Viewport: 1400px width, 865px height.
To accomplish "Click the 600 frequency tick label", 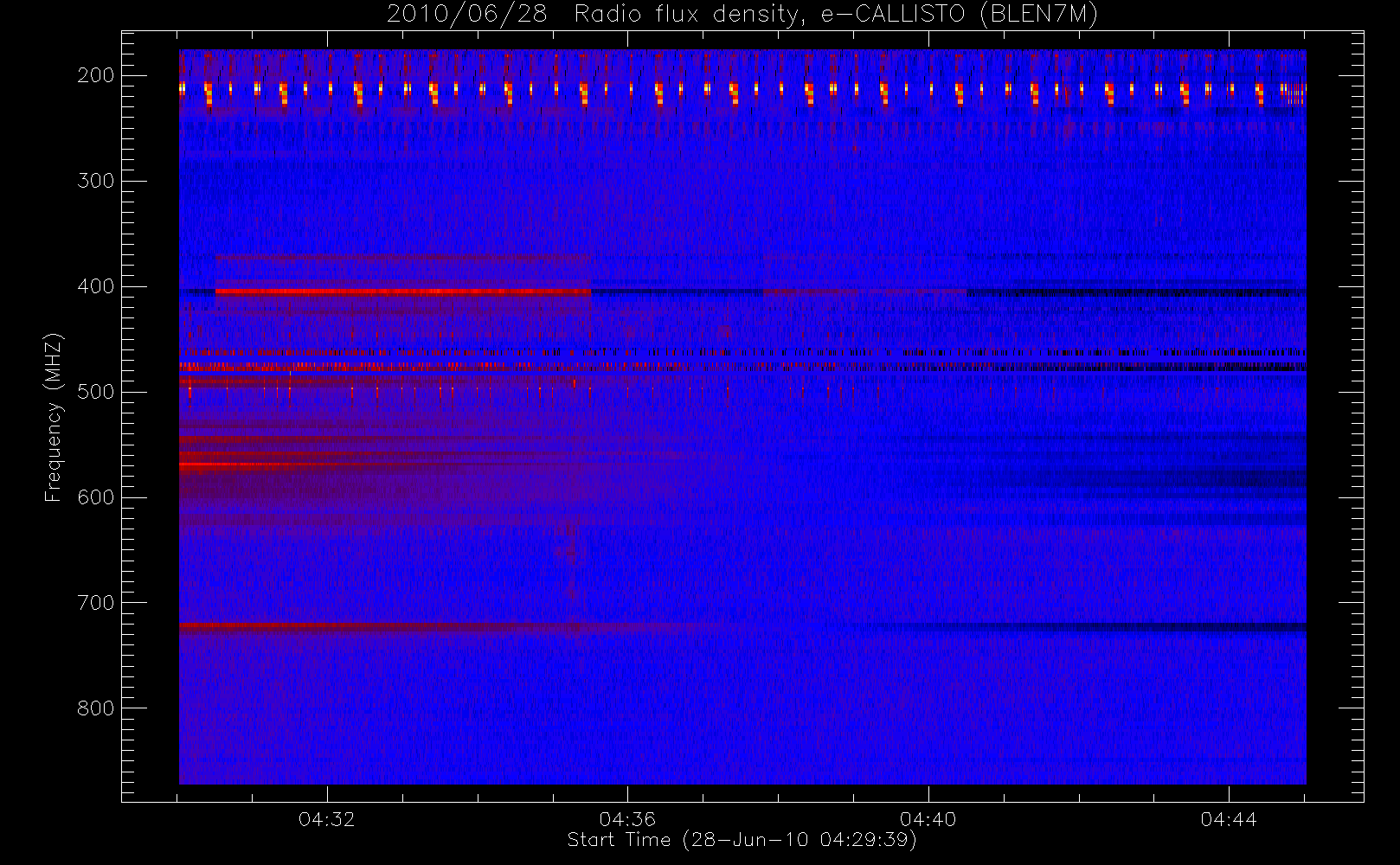I will (95, 497).
